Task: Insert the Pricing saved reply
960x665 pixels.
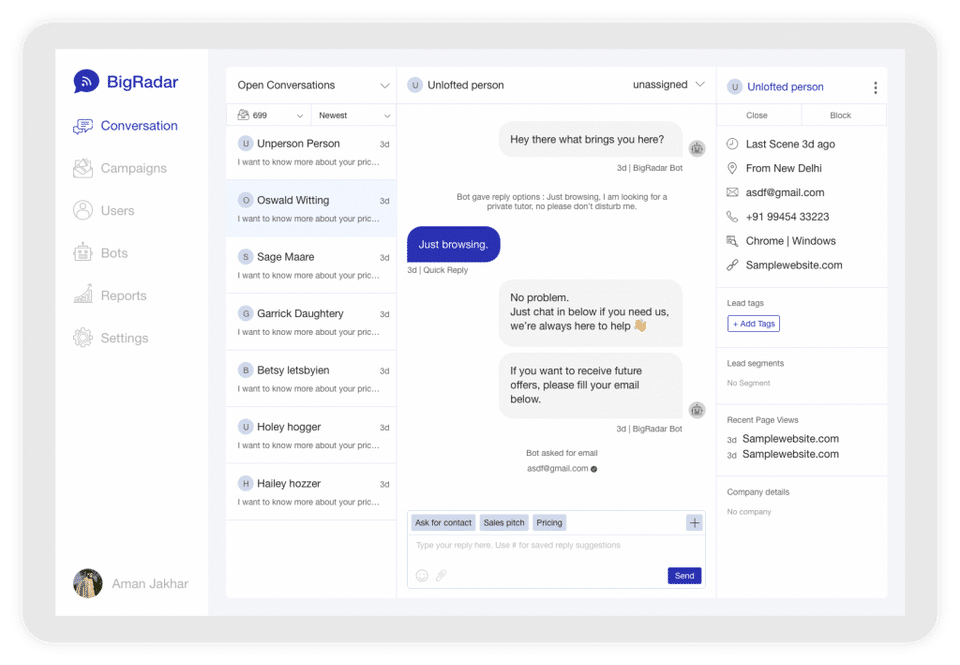Action: 549,522
